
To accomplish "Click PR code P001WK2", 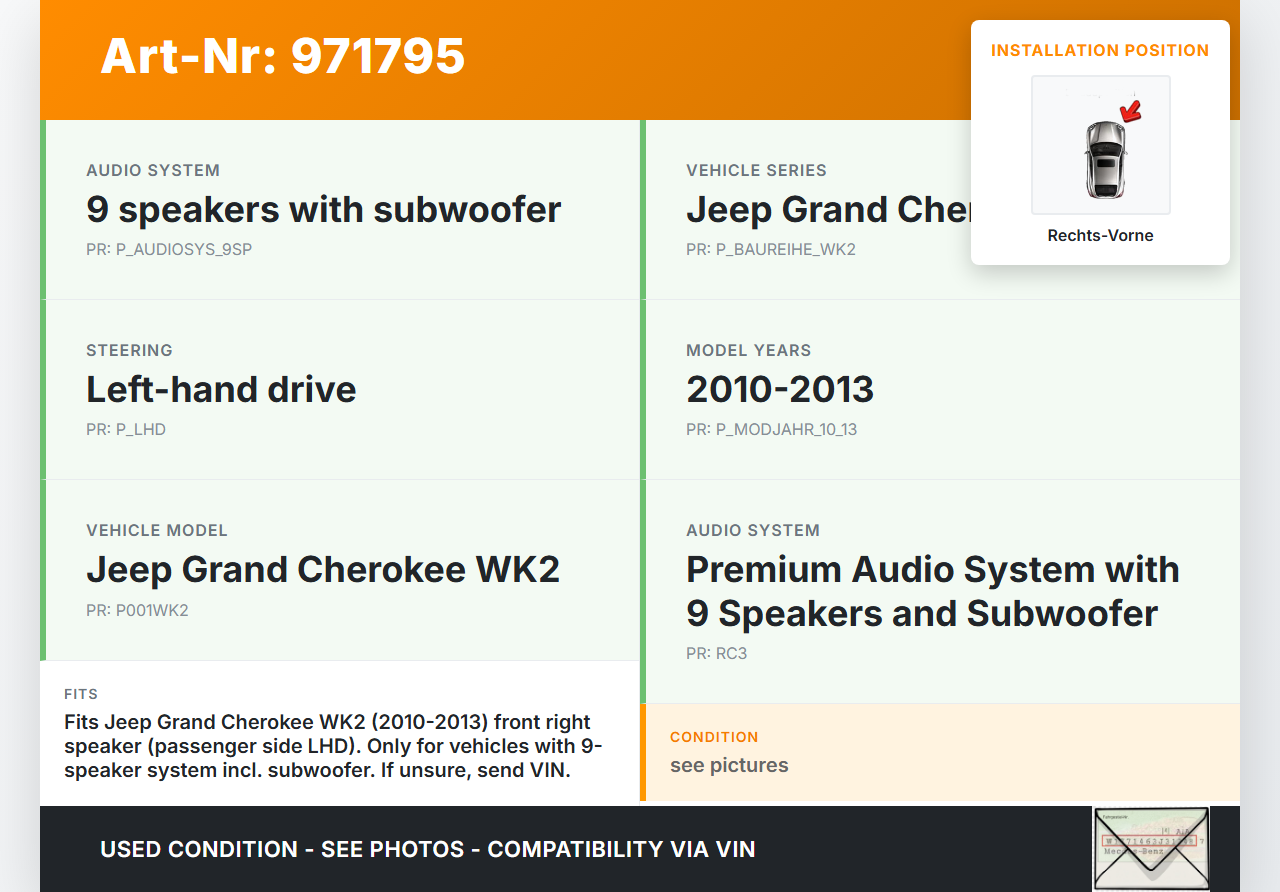I will (x=137, y=610).
